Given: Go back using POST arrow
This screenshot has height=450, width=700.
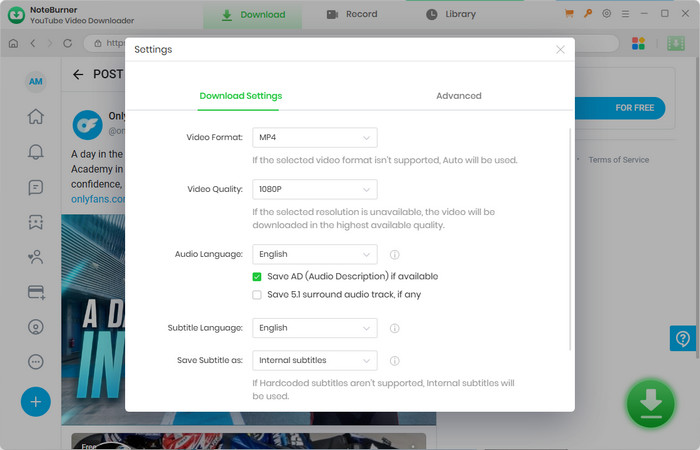Looking at the screenshot, I should (78, 75).
